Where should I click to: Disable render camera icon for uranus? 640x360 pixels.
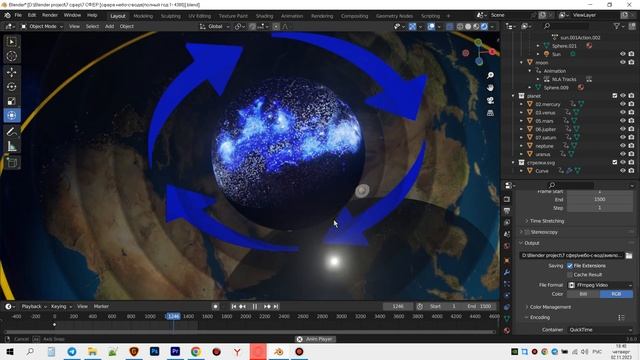pyautogui.click(x=631, y=154)
